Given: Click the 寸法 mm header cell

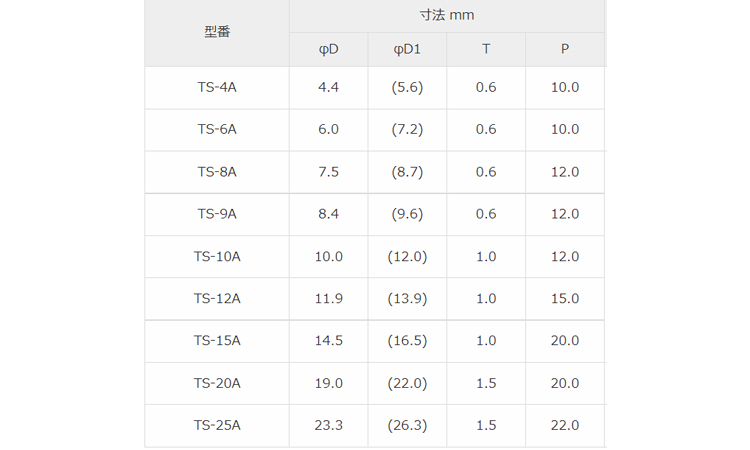Looking at the screenshot, I should [x=447, y=16].
